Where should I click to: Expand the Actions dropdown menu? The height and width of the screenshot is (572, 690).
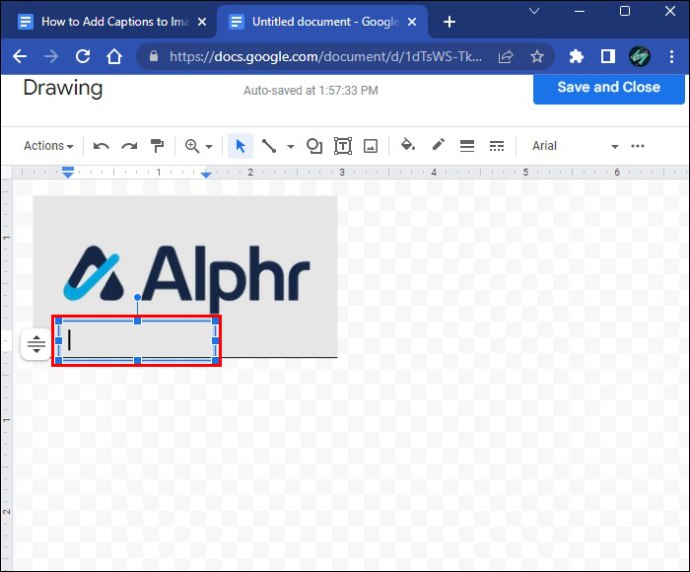coord(48,146)
